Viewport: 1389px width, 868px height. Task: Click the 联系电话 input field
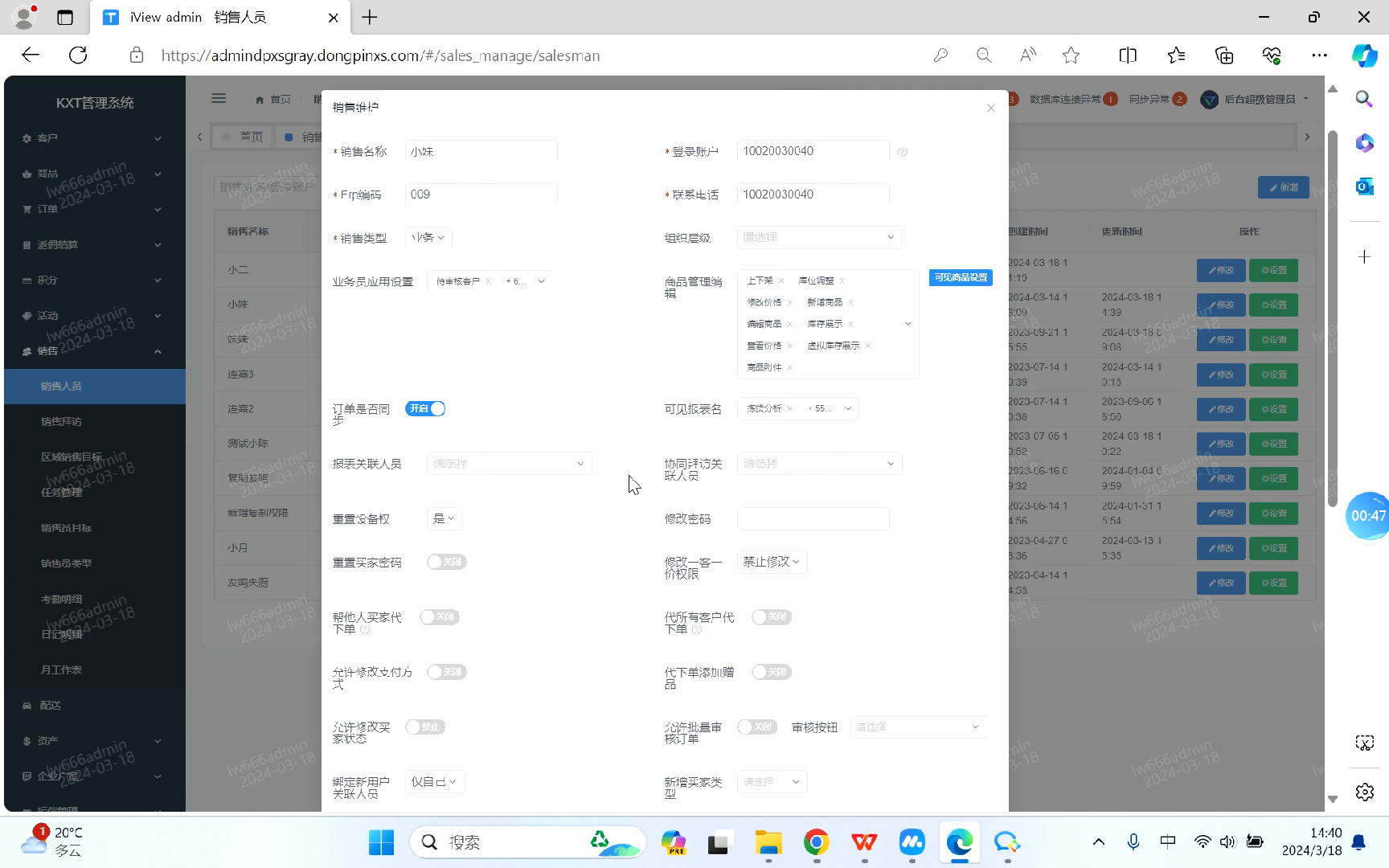[812, 194]
